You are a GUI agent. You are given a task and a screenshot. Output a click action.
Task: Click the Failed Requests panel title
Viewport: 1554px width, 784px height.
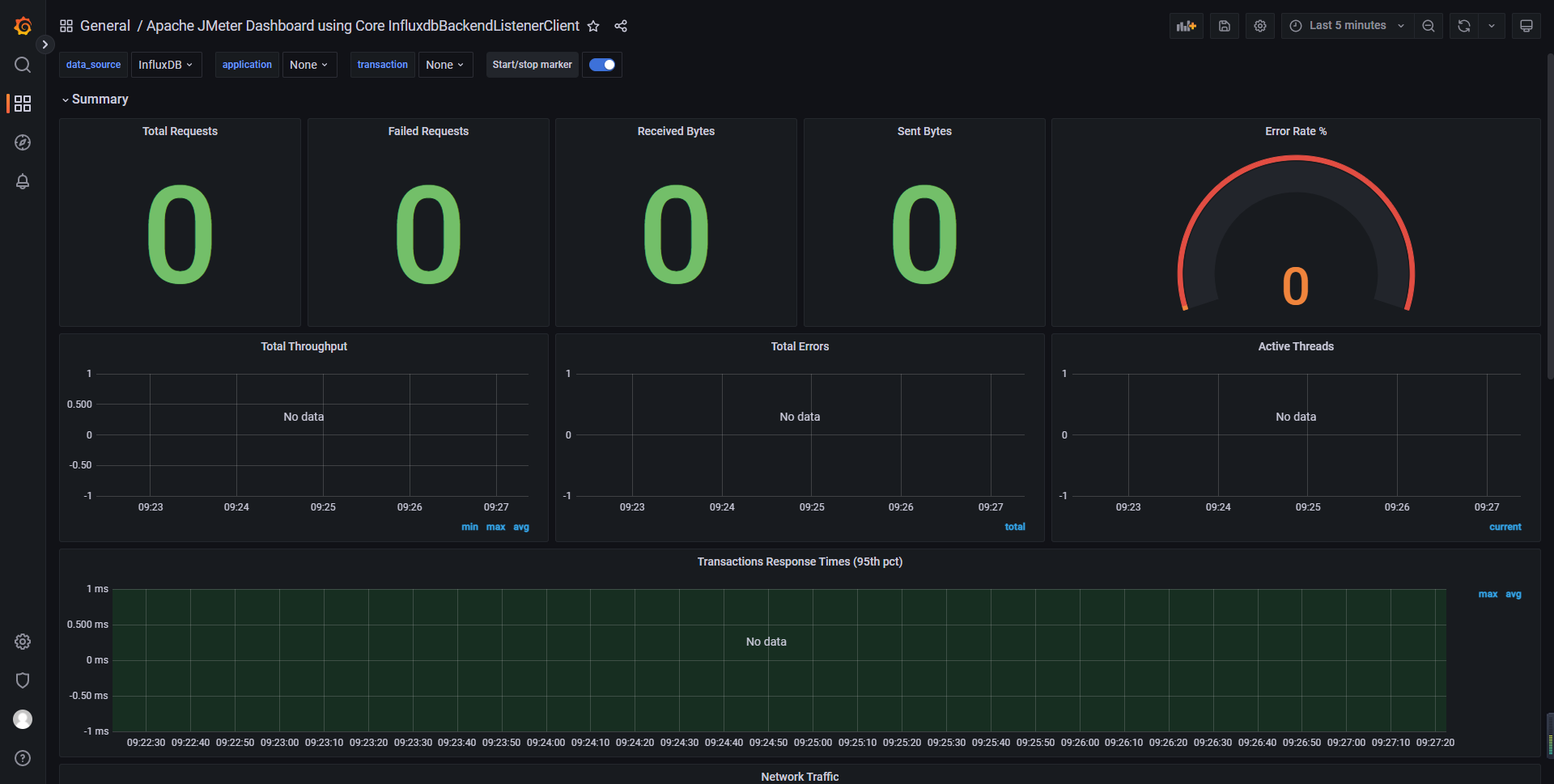428,131
